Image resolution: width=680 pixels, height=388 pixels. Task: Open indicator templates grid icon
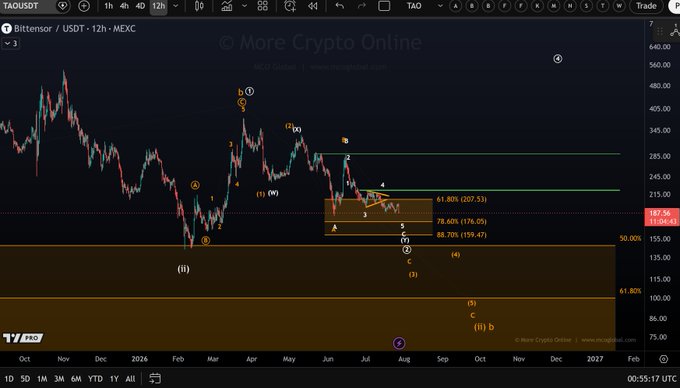coord(262,6)
